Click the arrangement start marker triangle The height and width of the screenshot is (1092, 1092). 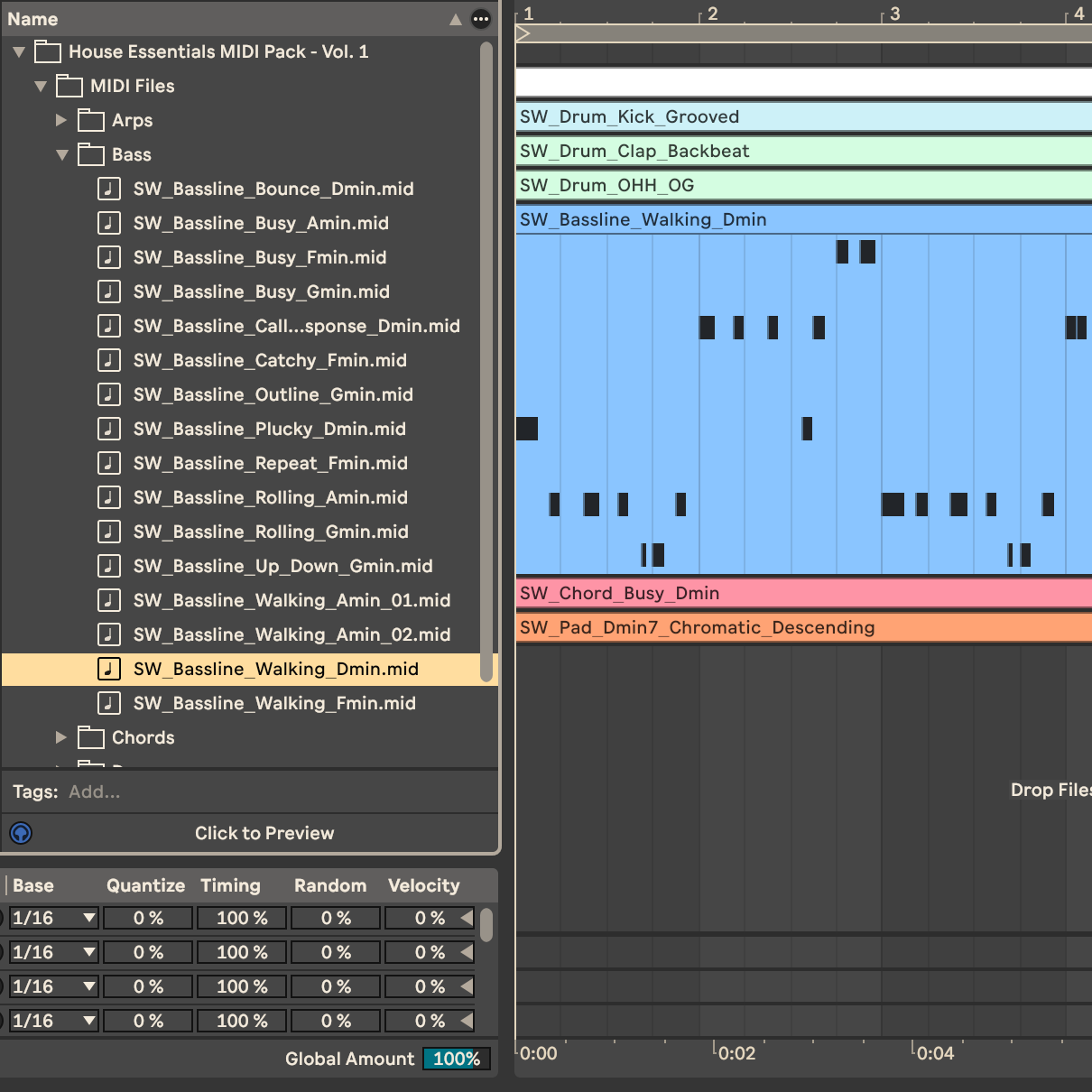click(523, 33)
